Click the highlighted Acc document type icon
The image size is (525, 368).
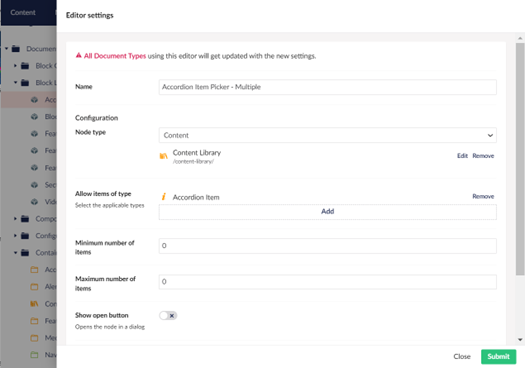(x=34, y=100)
